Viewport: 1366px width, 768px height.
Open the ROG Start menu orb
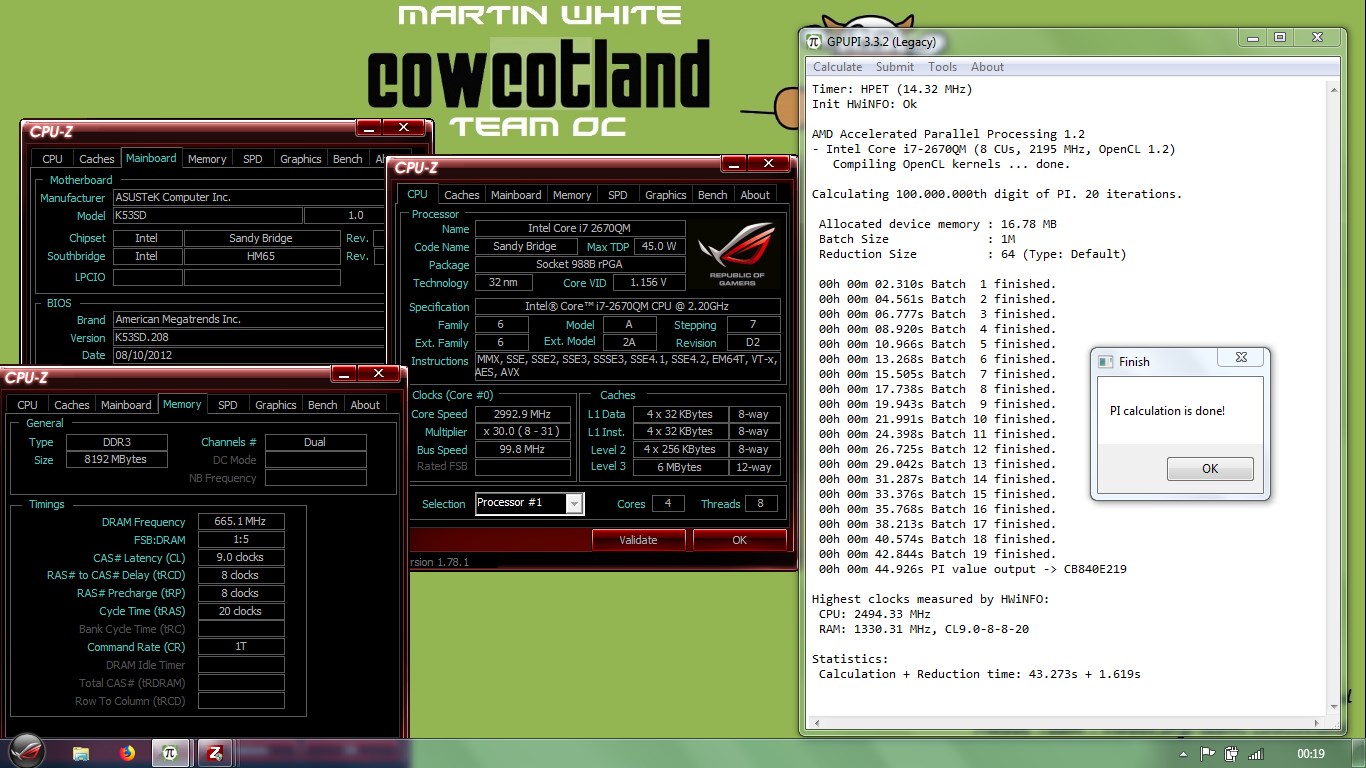[x=26, y=752]
